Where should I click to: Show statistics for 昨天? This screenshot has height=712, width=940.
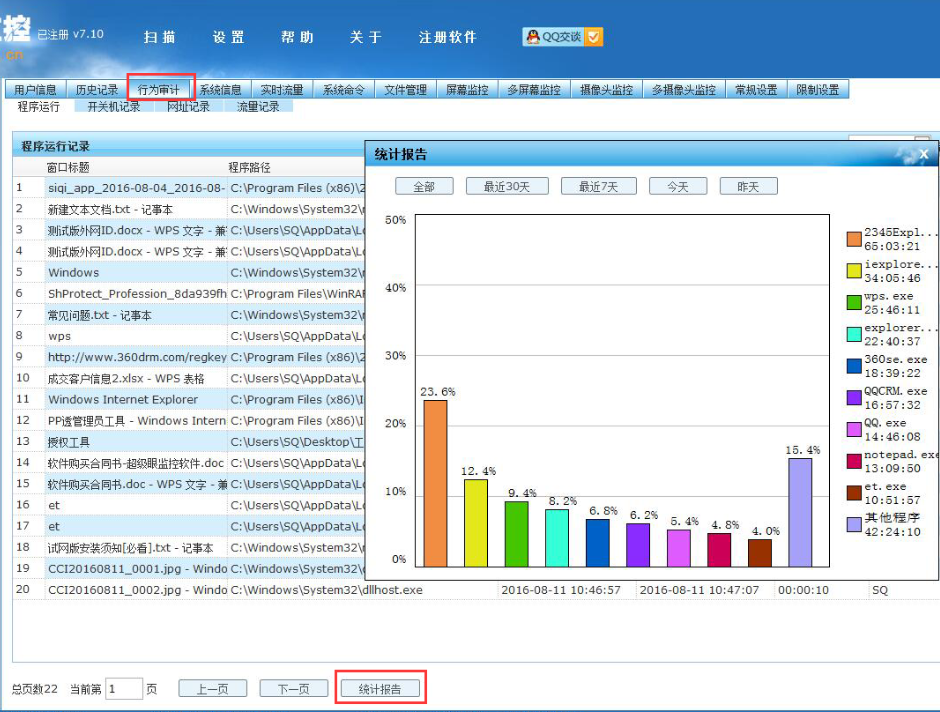point(749,186)
